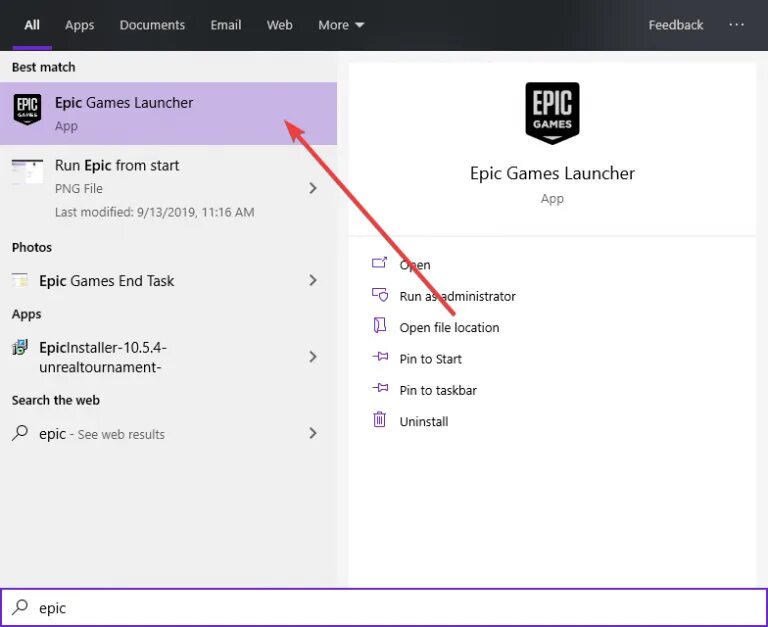
Task: Click the Epic Games Launcher best match icon
Action: click(x=27, y=109)
